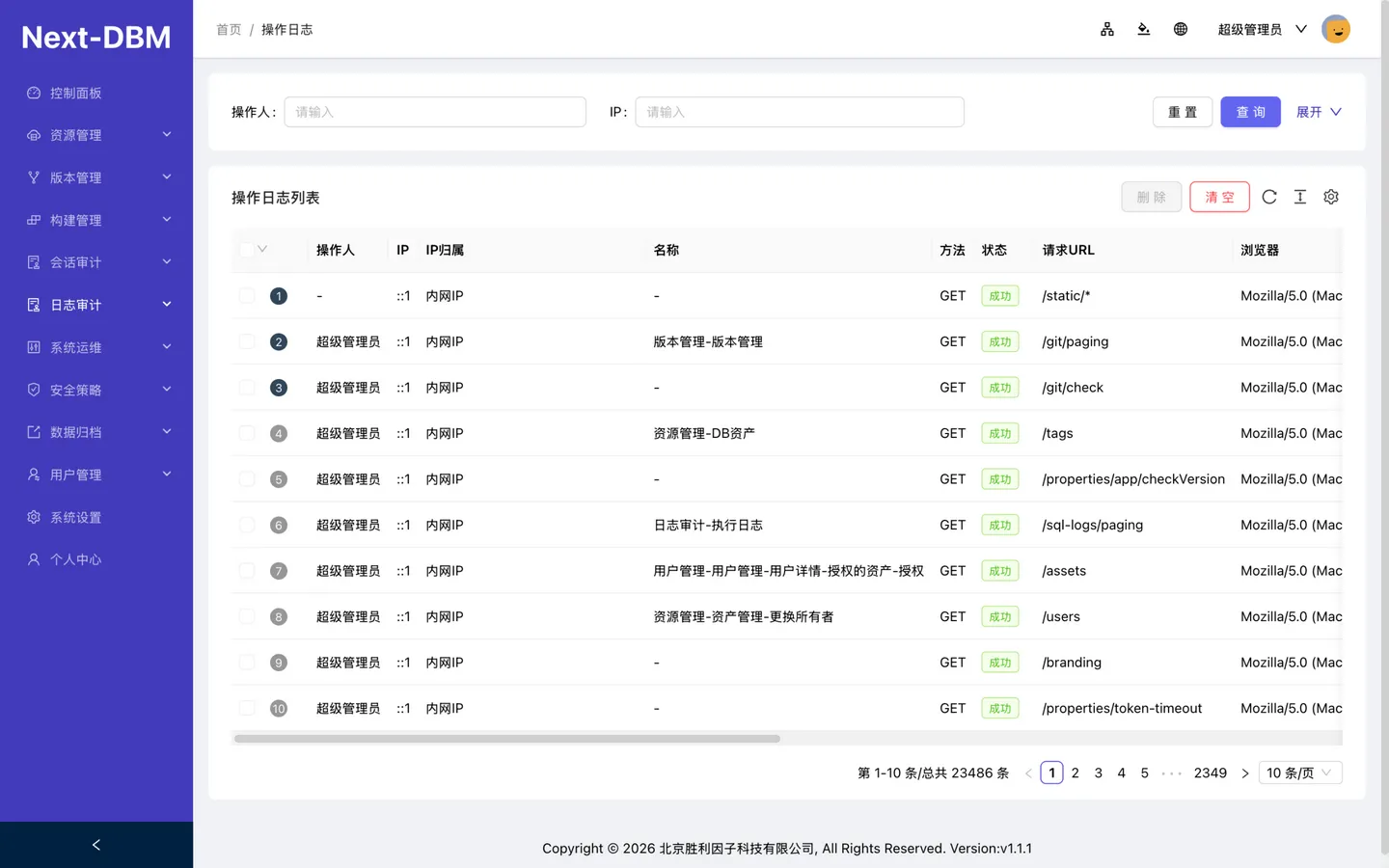Expand 构建管理 menu chevron
The width and height of the screenshot is (1389, 868).
point(167,220)
